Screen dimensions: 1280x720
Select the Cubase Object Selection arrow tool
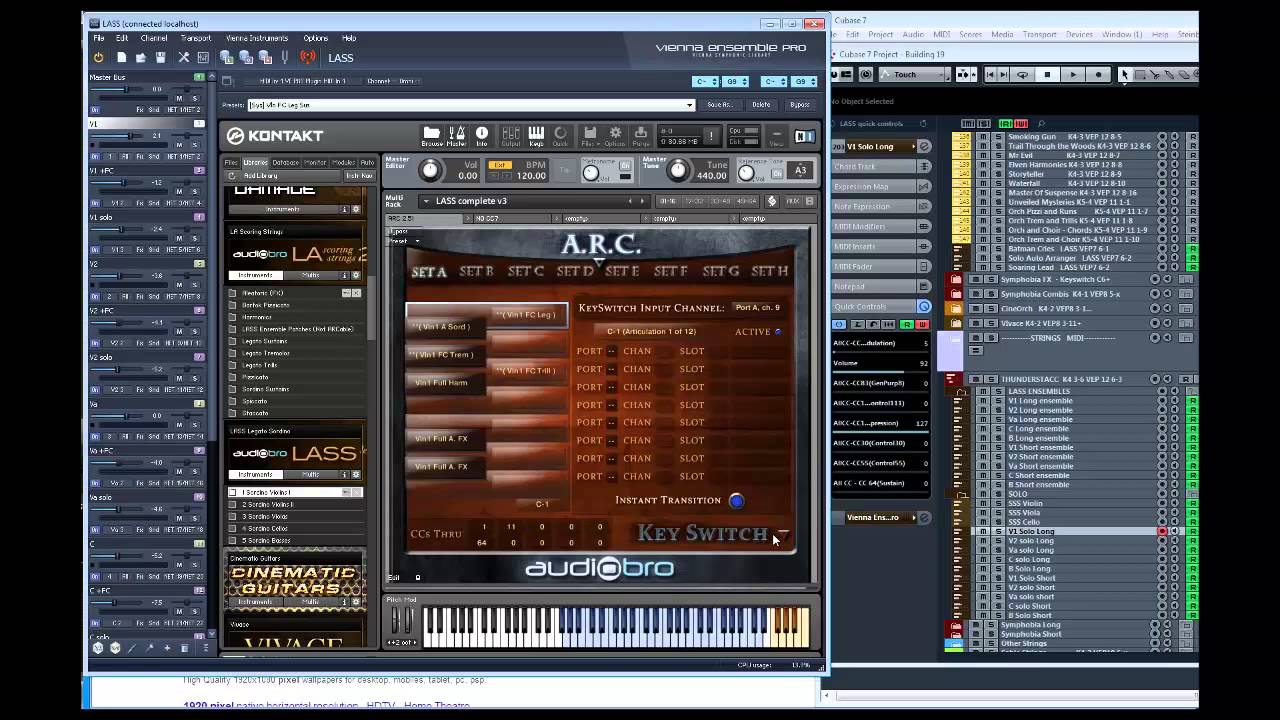(x=1125, y=74)
